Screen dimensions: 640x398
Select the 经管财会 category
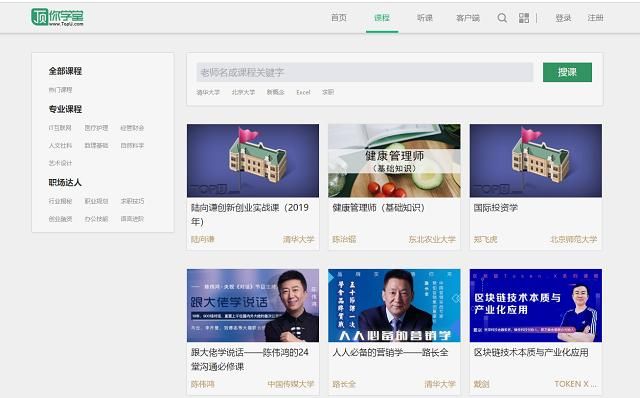[132, 128]
